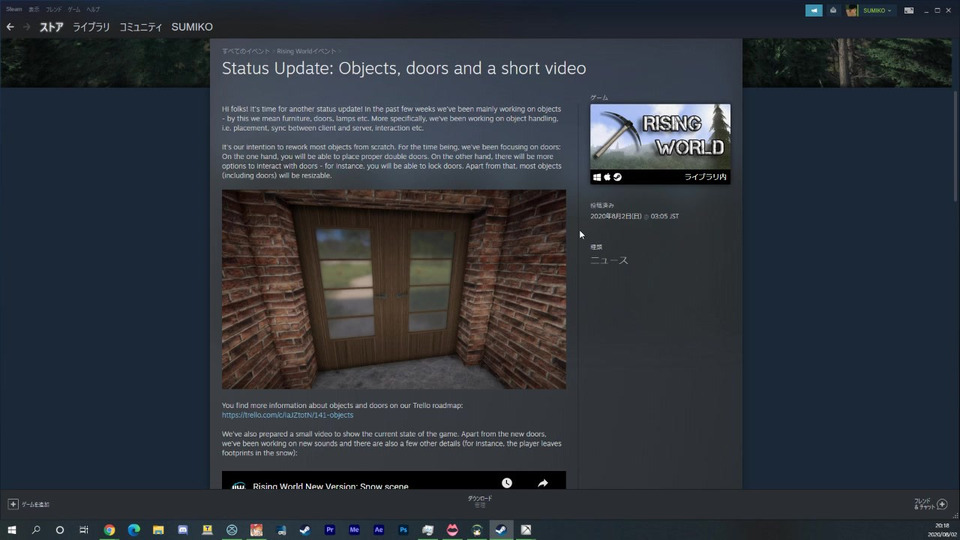Image resolution: width=960 pixels, height=540 pixels.
Task: Open the SUMIKO profile tab
Action: (192, 27)
